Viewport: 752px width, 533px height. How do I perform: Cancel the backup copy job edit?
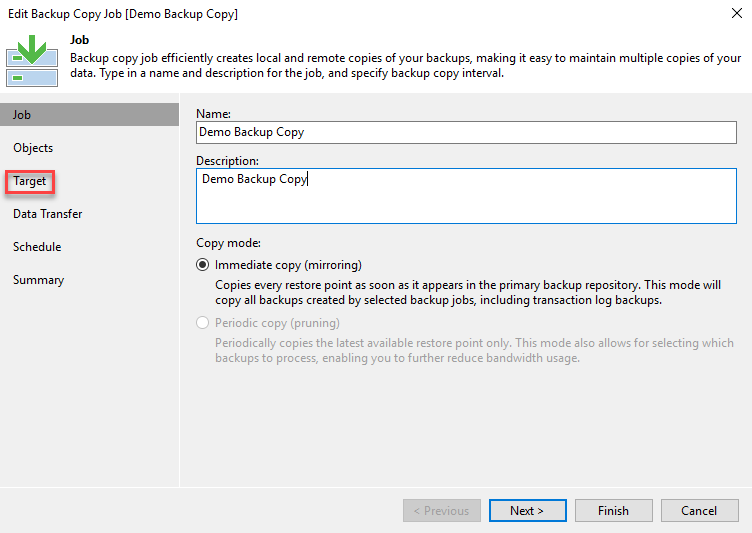699,510
